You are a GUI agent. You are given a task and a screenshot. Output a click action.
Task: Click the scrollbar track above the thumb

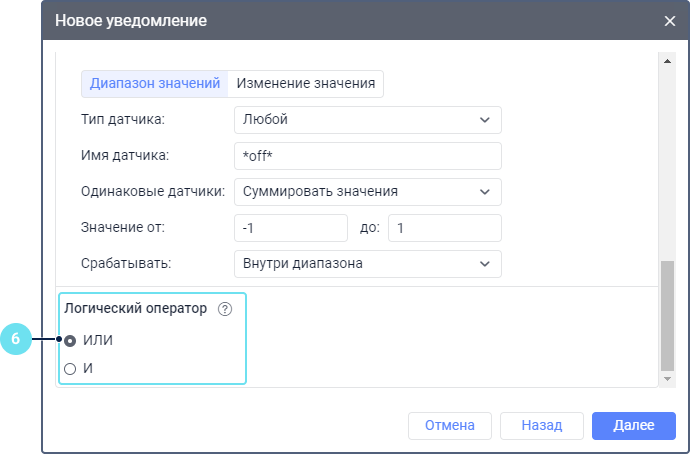pos(668,160)
